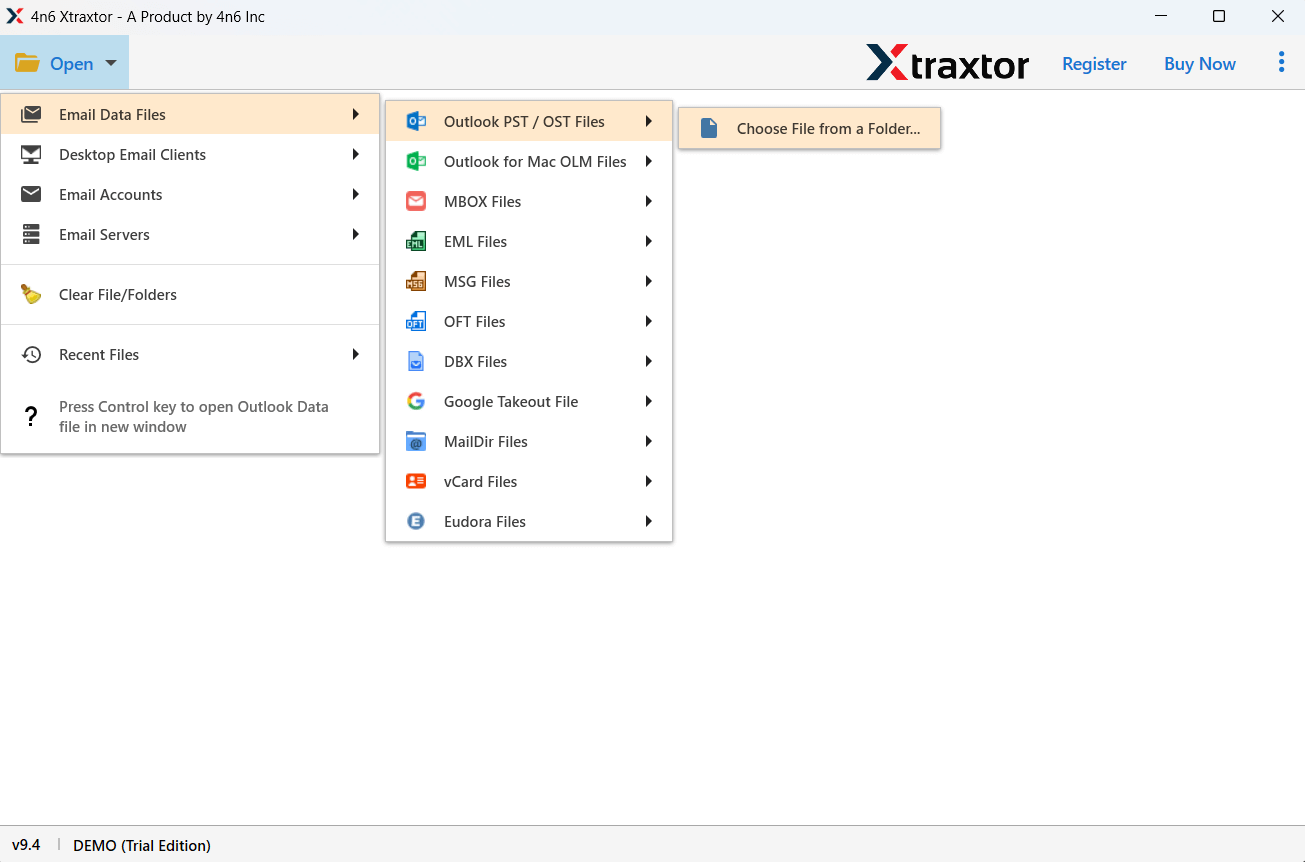Click the Buy Now link
Screen dimensions: 1305x862
(1199, 63)
